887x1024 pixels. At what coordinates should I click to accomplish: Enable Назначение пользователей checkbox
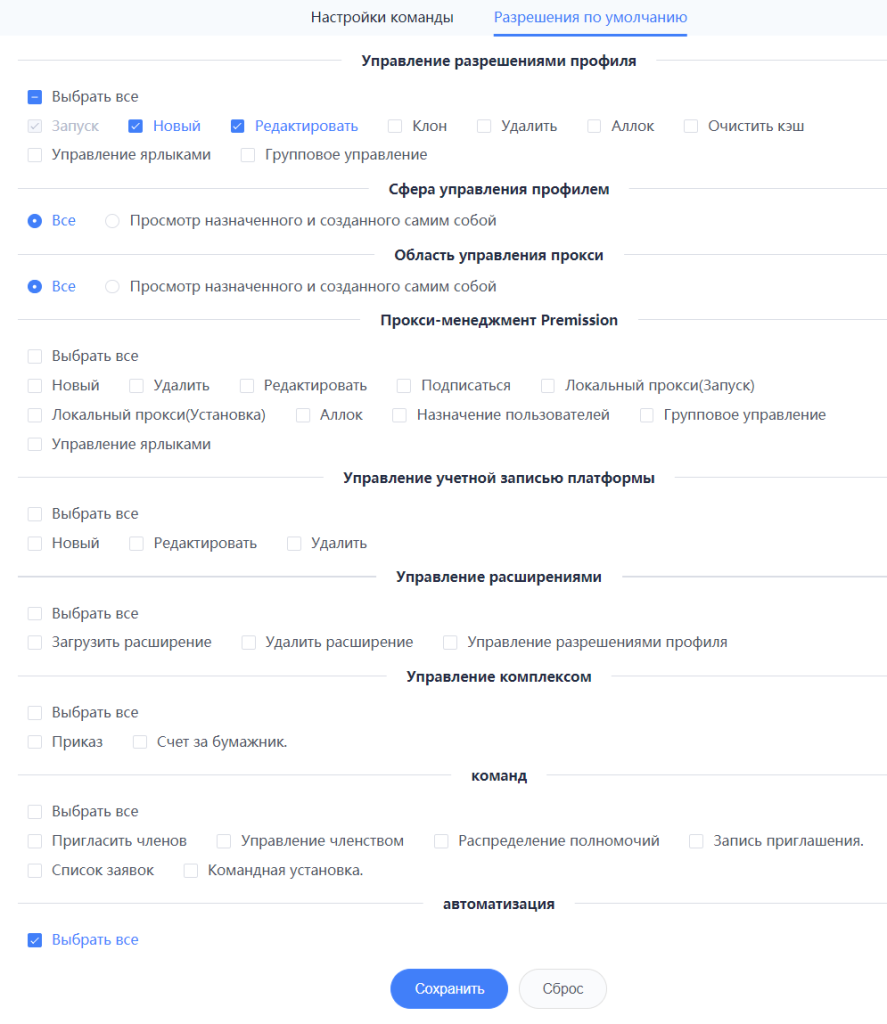(x=399, y=415)
